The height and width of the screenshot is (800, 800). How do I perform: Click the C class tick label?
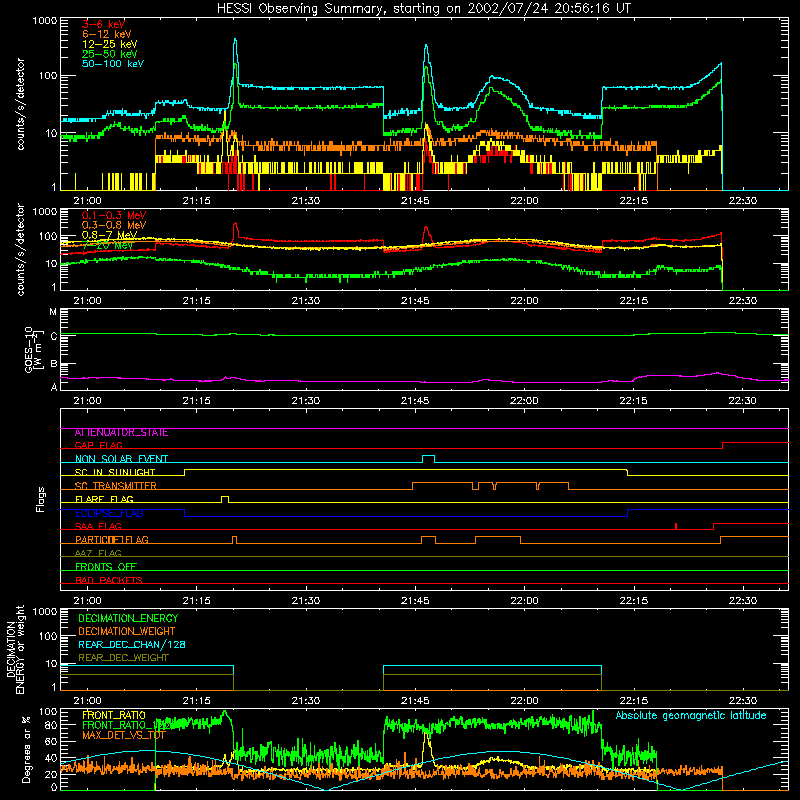point(54,337)
